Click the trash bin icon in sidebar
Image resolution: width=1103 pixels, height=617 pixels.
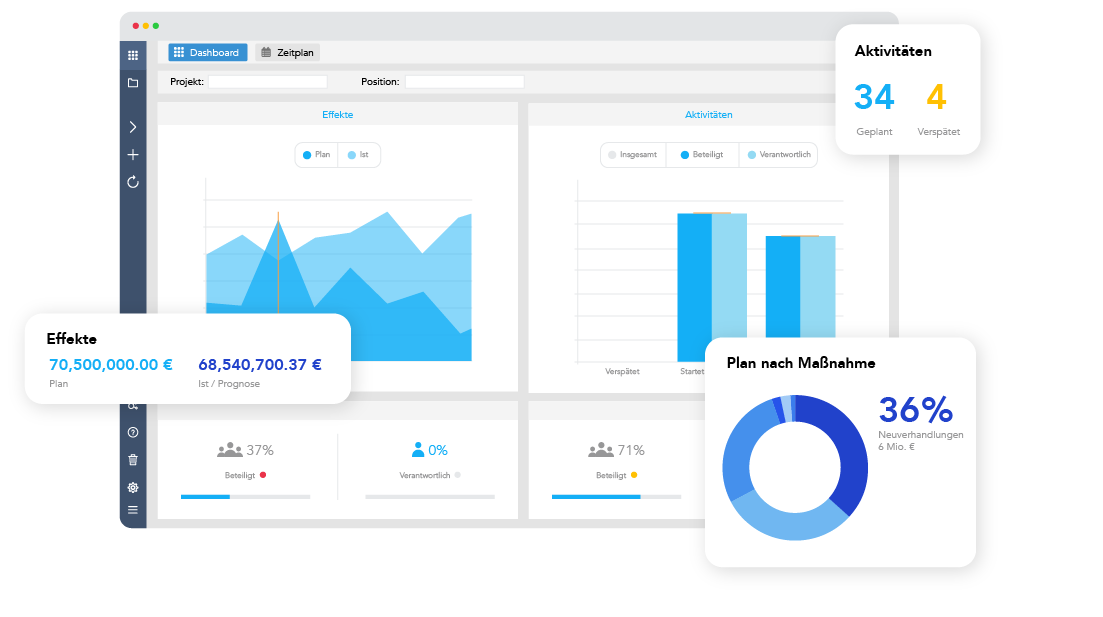point(133,460)
